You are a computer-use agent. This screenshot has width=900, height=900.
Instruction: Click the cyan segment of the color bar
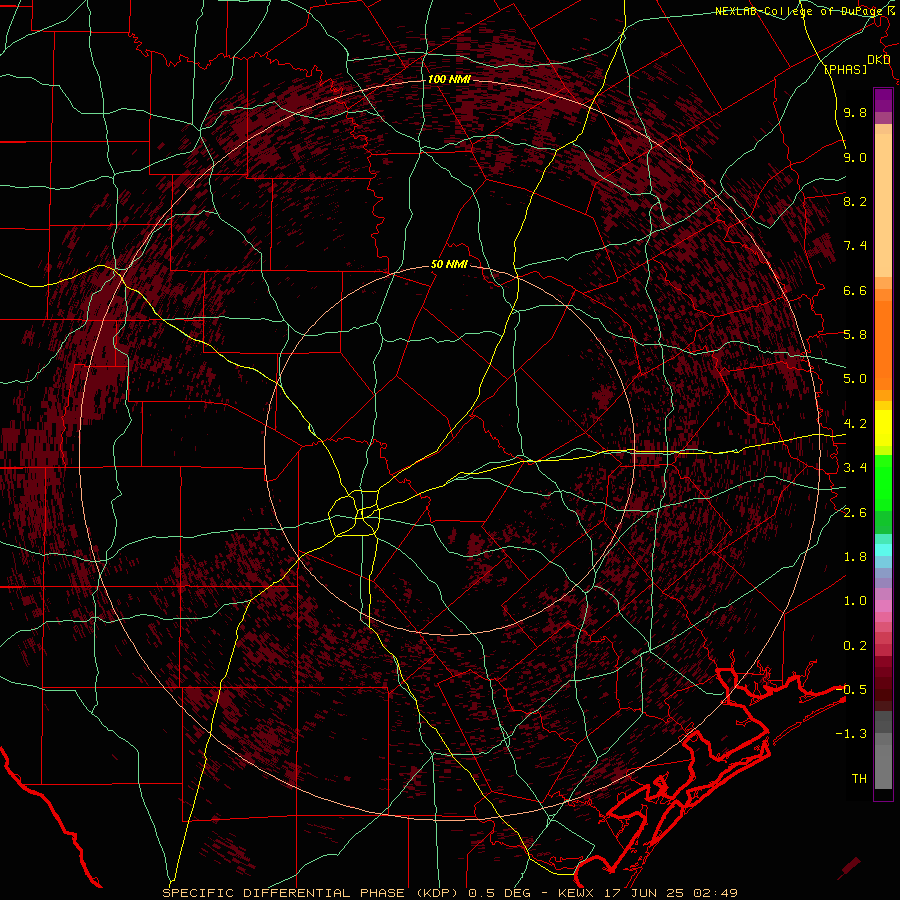tap(883, 550)
